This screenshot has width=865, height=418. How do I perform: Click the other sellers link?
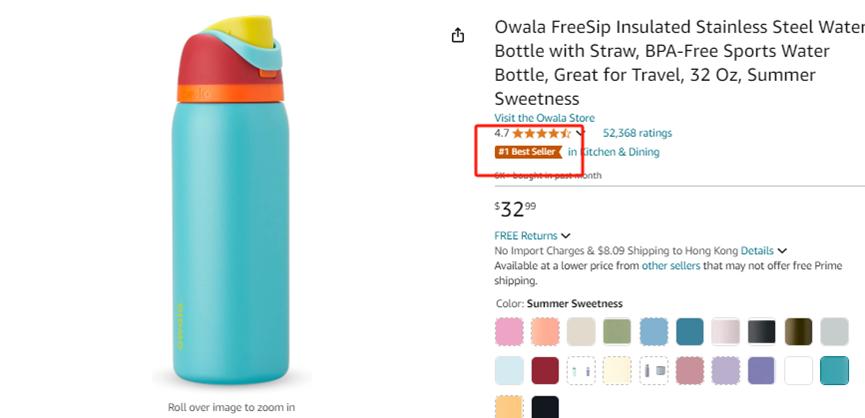tap(671, 266)
